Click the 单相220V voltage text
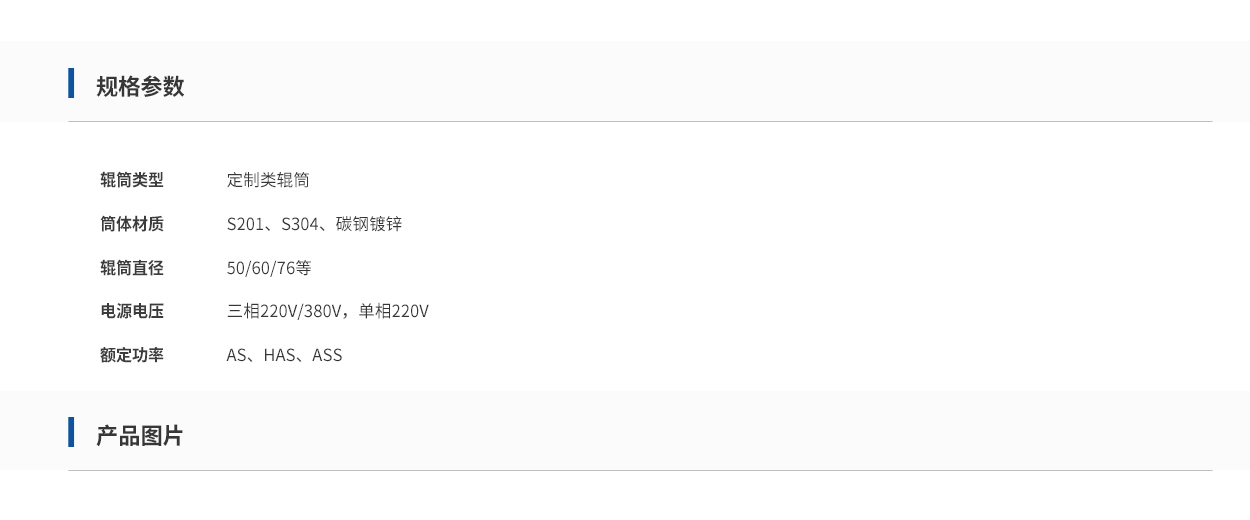The image size is (1250, 520). [x=394, y=311]
